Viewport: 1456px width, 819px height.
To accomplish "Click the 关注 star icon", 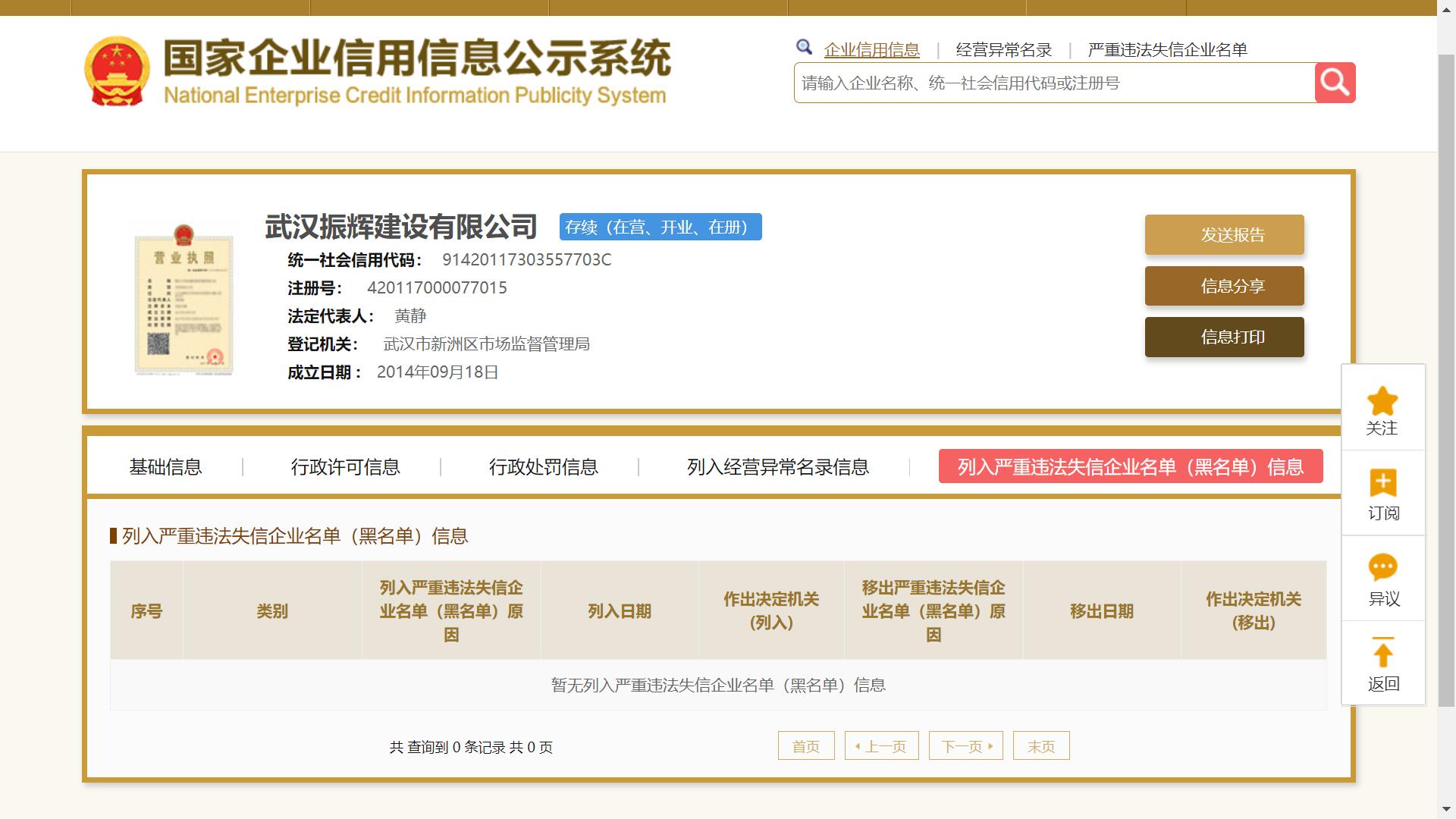I will coord(1382,400).
